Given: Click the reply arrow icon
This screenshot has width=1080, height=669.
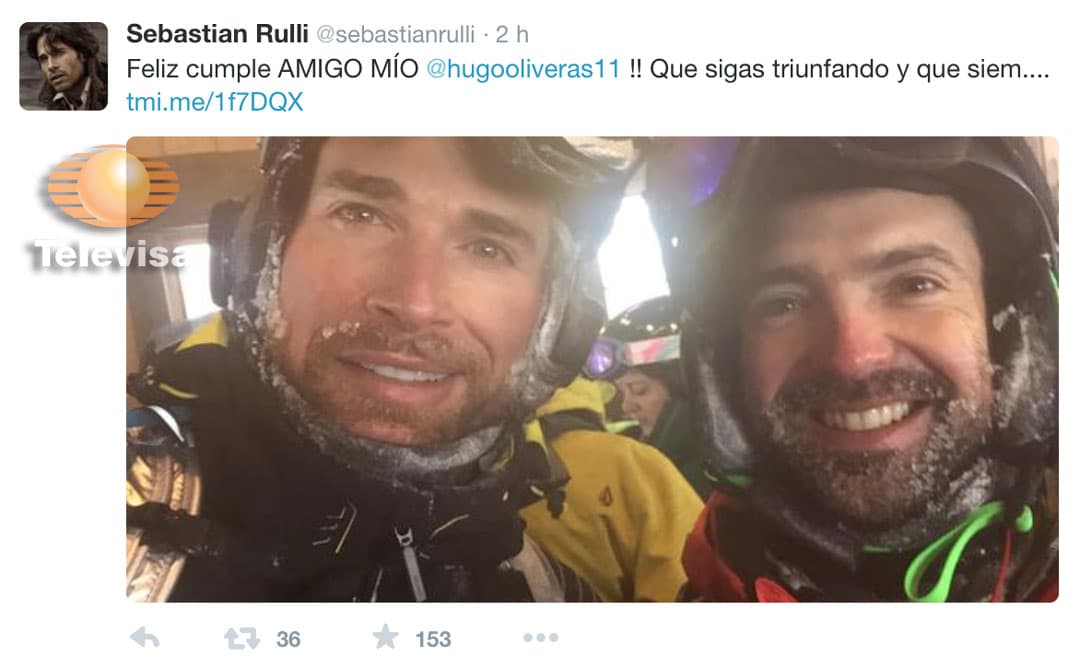Looking at the screenshot, I should coord(145,638).
